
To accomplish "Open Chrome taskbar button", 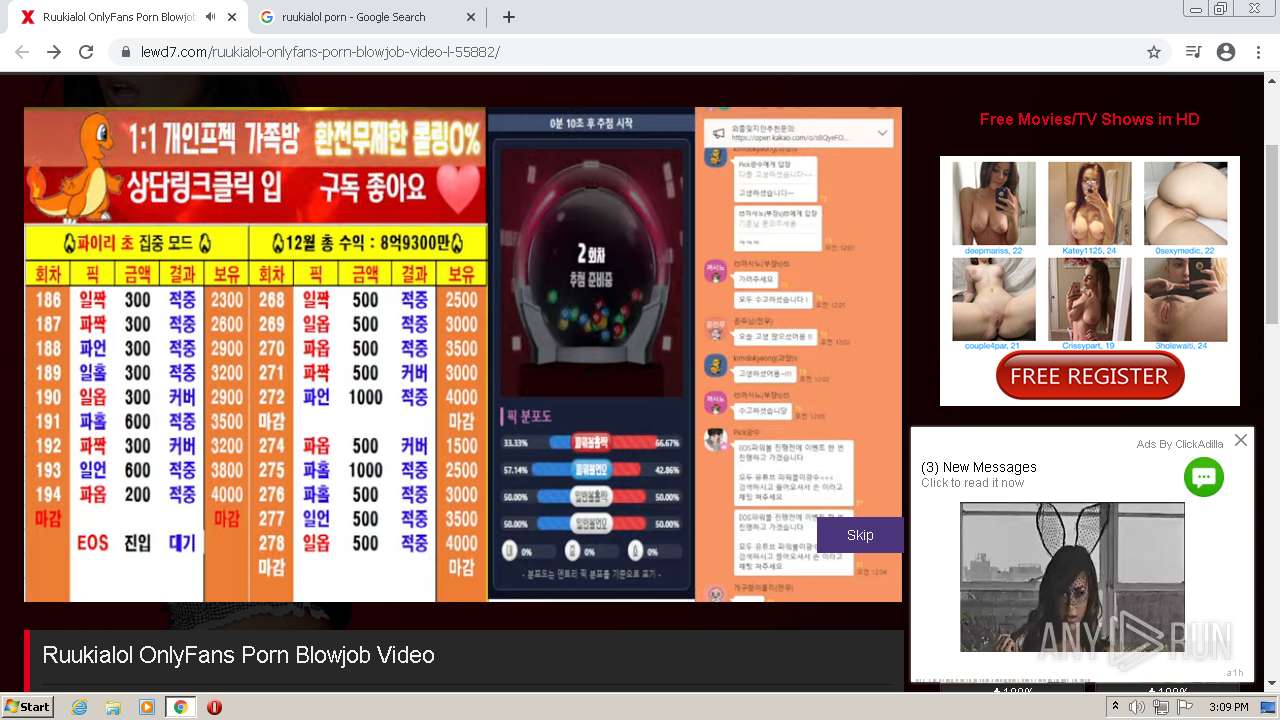I will pyautogui.click(x=180, y=707).
